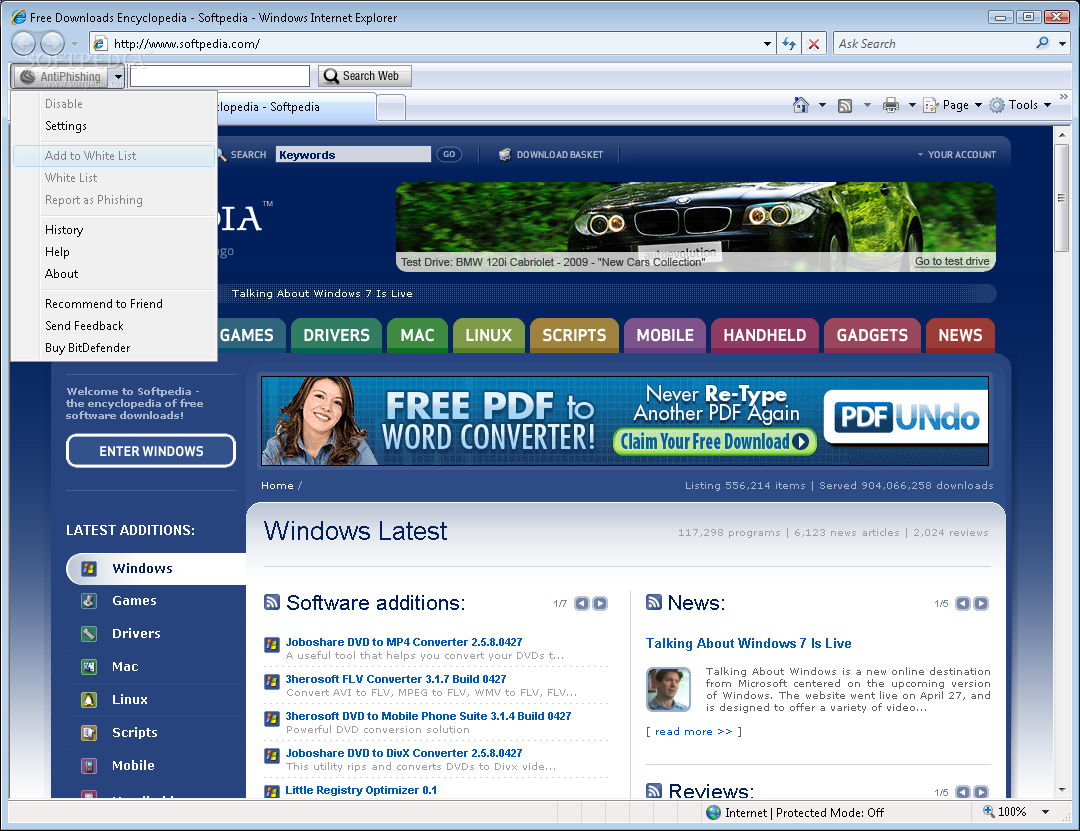Click the Refresh page icon

pyautogui.click(x=789, y=44)
